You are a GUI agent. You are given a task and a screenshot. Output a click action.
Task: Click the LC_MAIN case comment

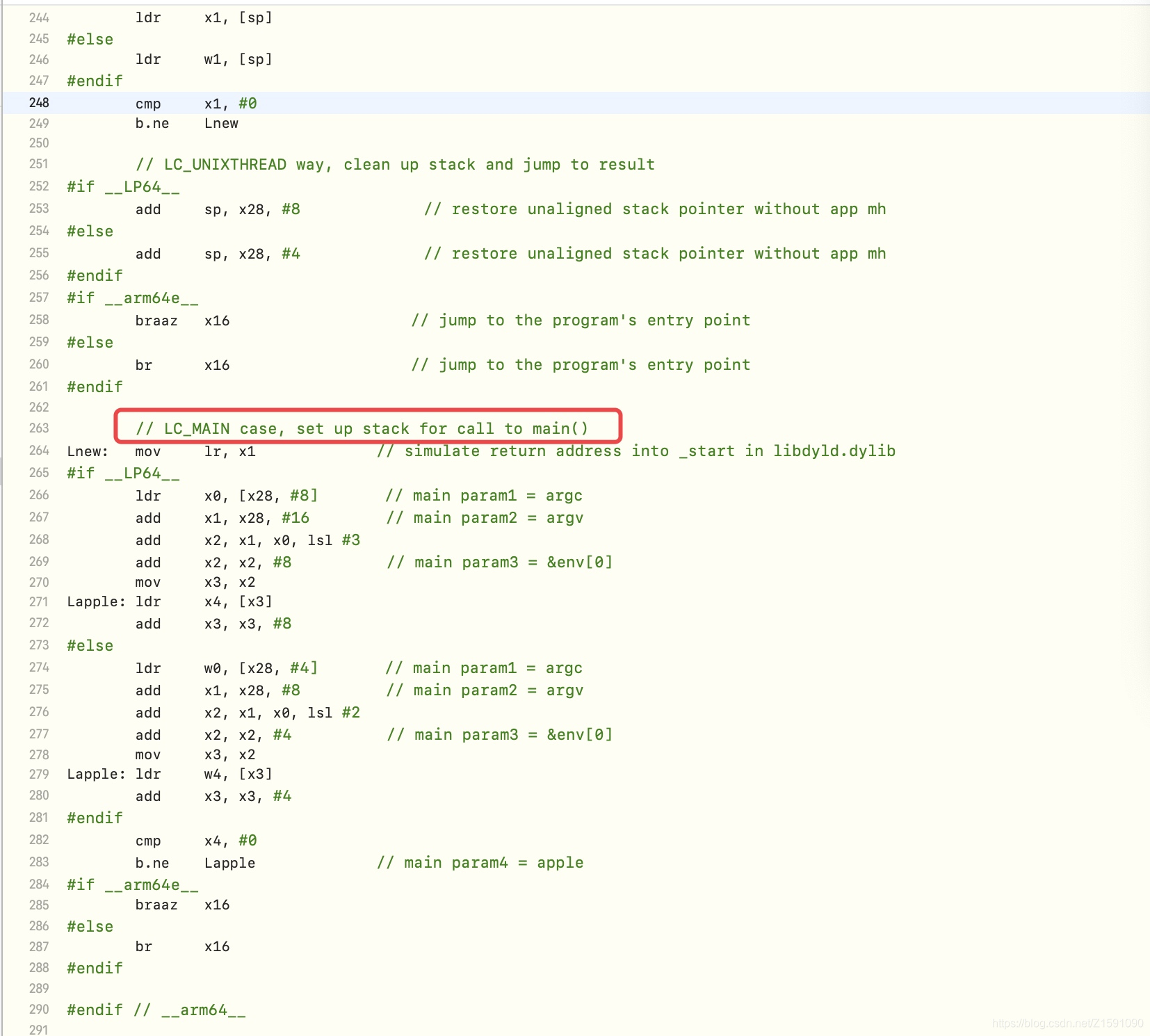point(362,429)
